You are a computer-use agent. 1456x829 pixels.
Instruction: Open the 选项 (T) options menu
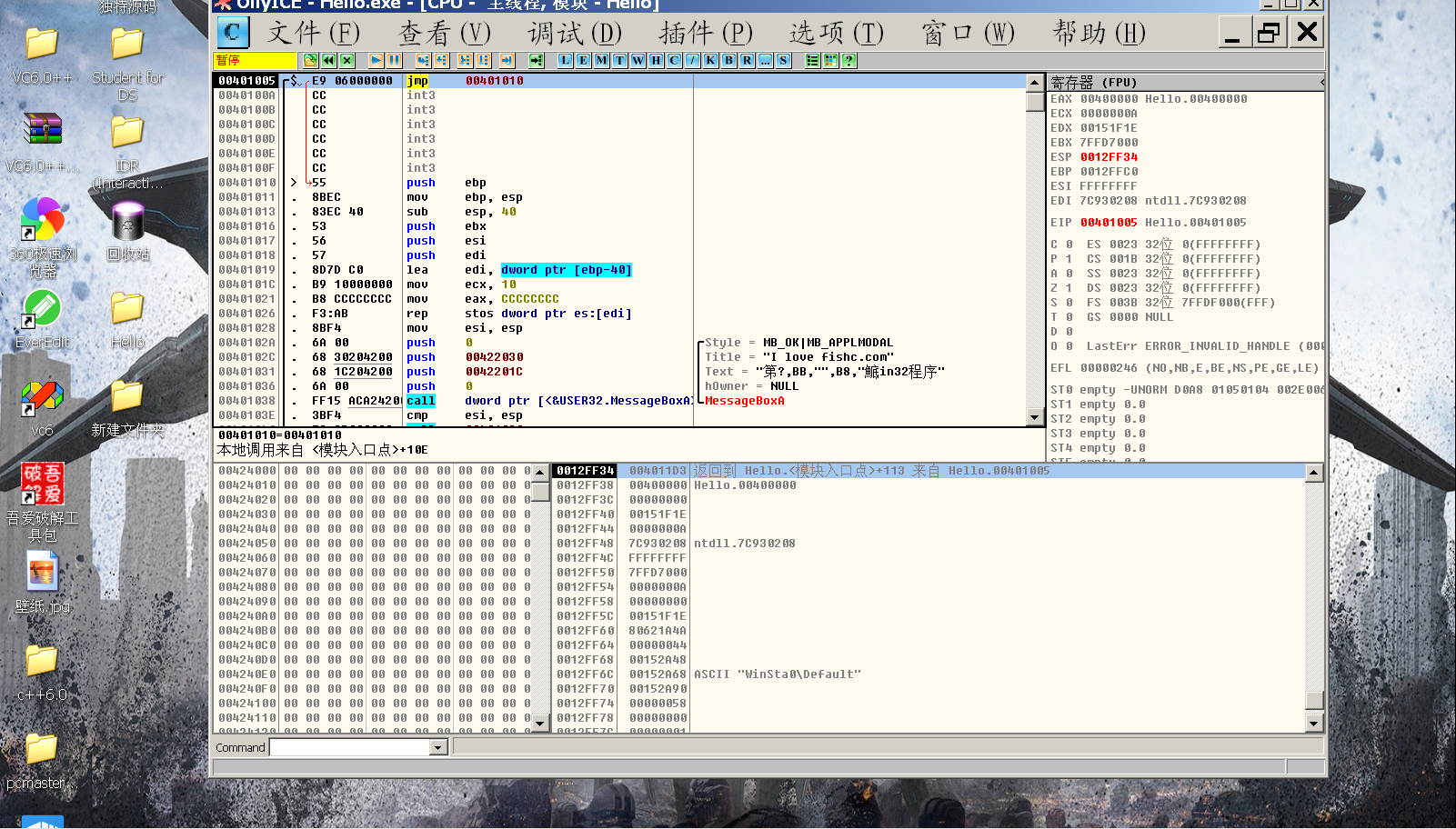point(836,34)
